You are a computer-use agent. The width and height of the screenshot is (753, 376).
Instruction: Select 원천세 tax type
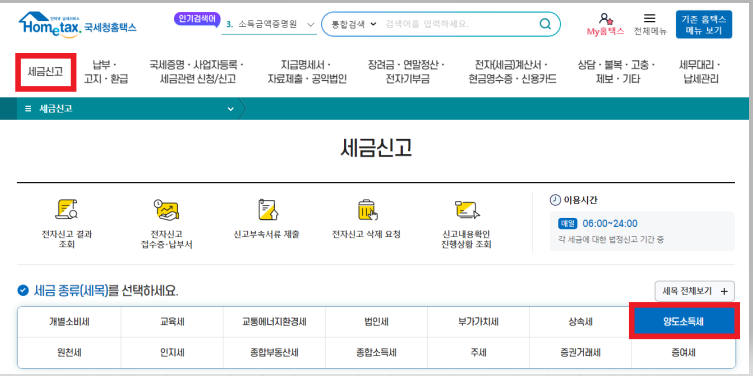tap(69, 353)
